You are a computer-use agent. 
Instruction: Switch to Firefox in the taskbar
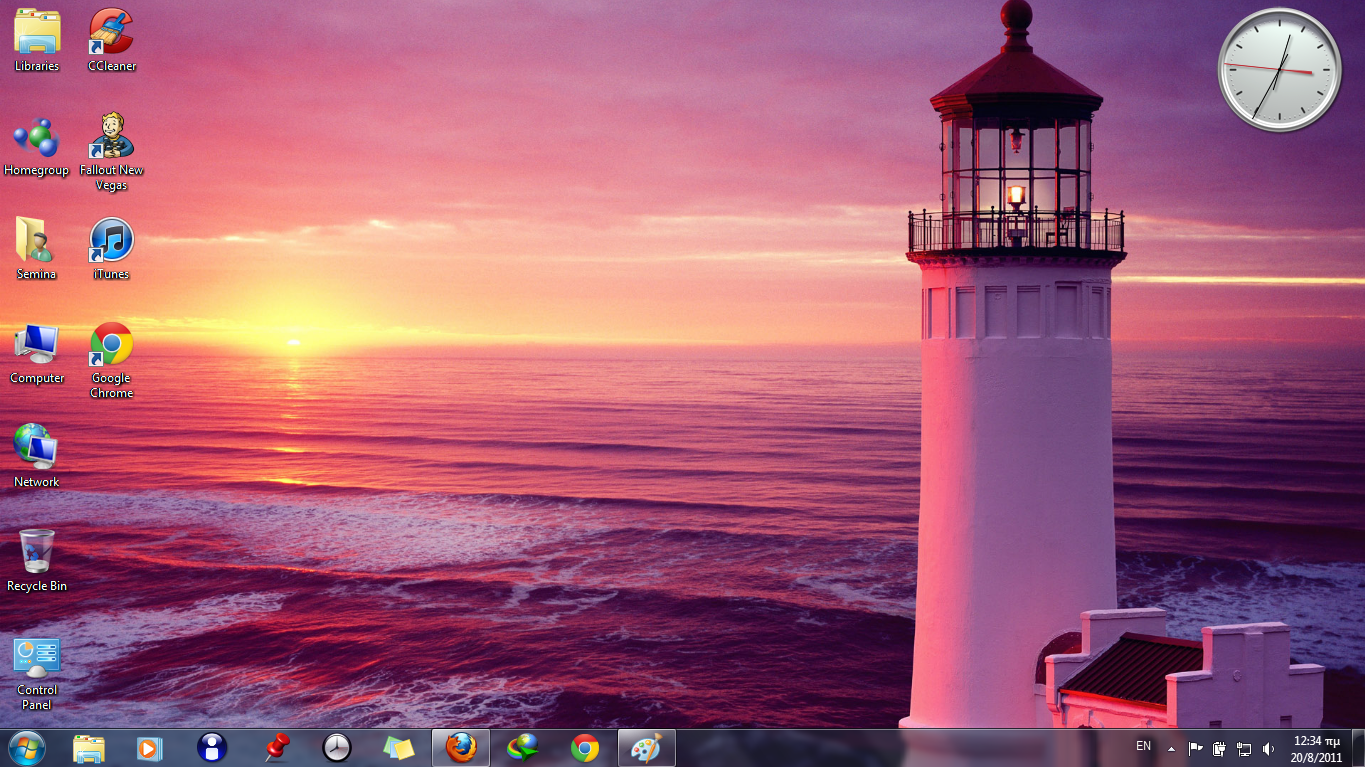pos(461,748)
